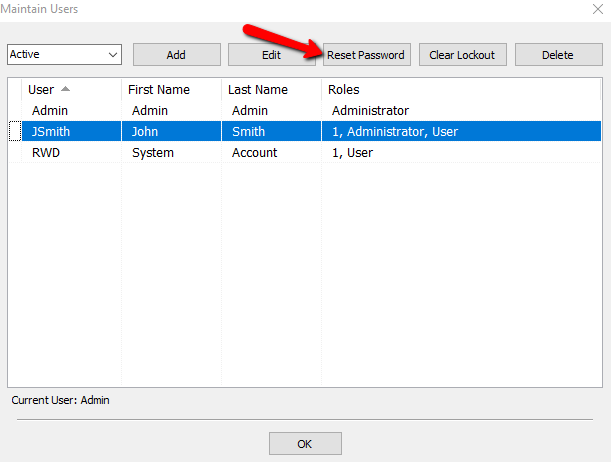Confirm with the OK button
The height and width of the screenshot is (462, 611).
pos(305,443)
